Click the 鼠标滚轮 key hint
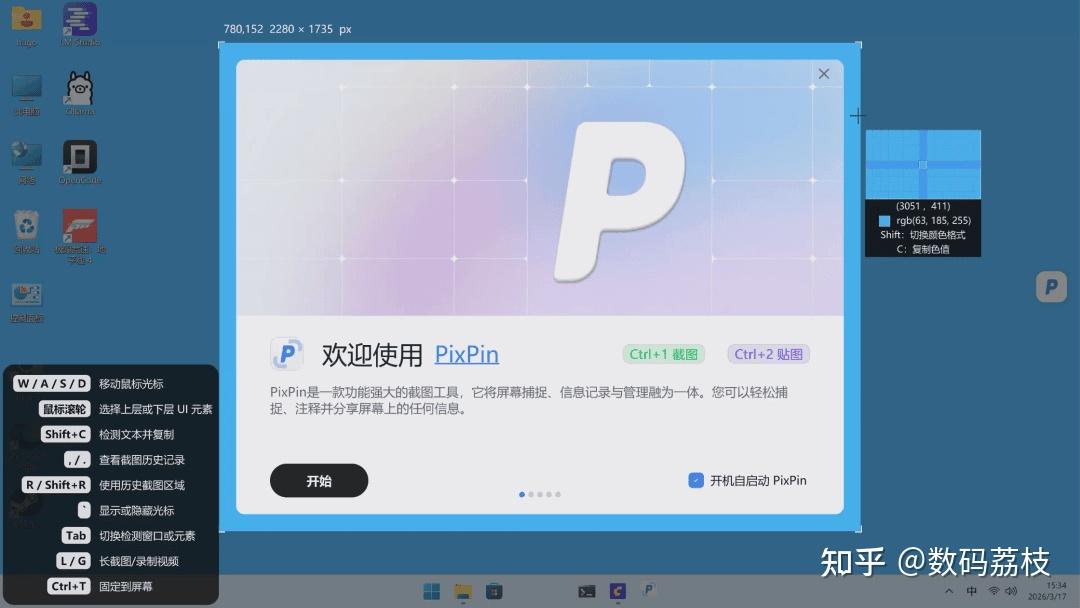This screenshot has width=1080, height=608. point(65,409)
